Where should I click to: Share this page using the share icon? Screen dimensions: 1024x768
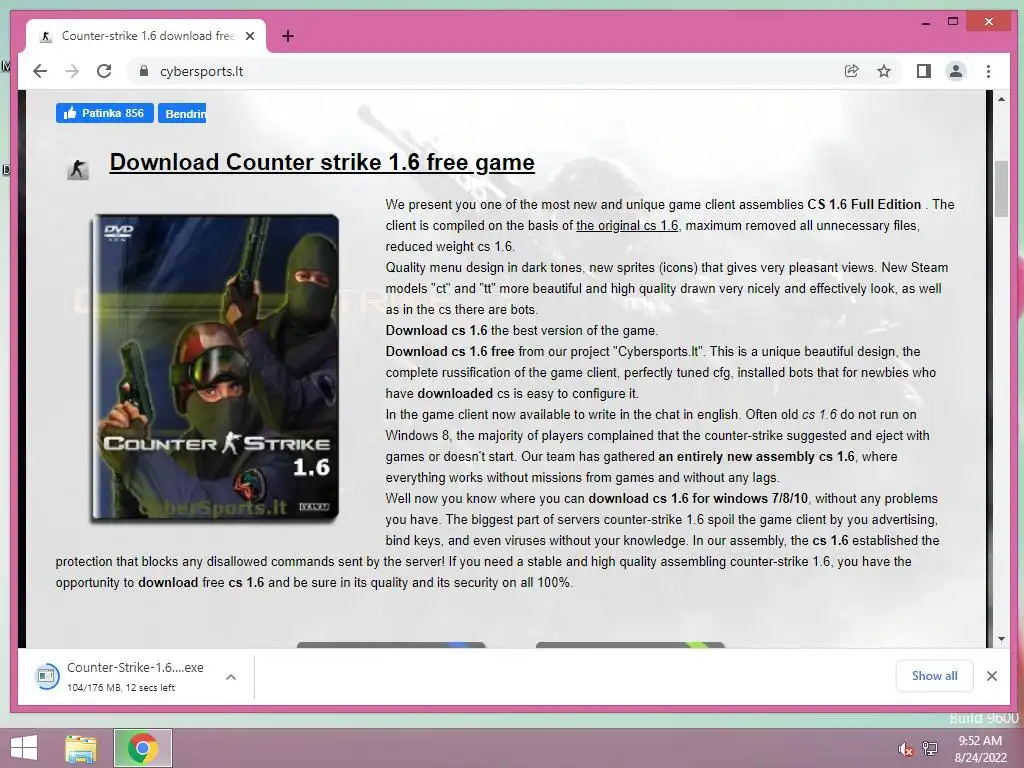(852, 71)
